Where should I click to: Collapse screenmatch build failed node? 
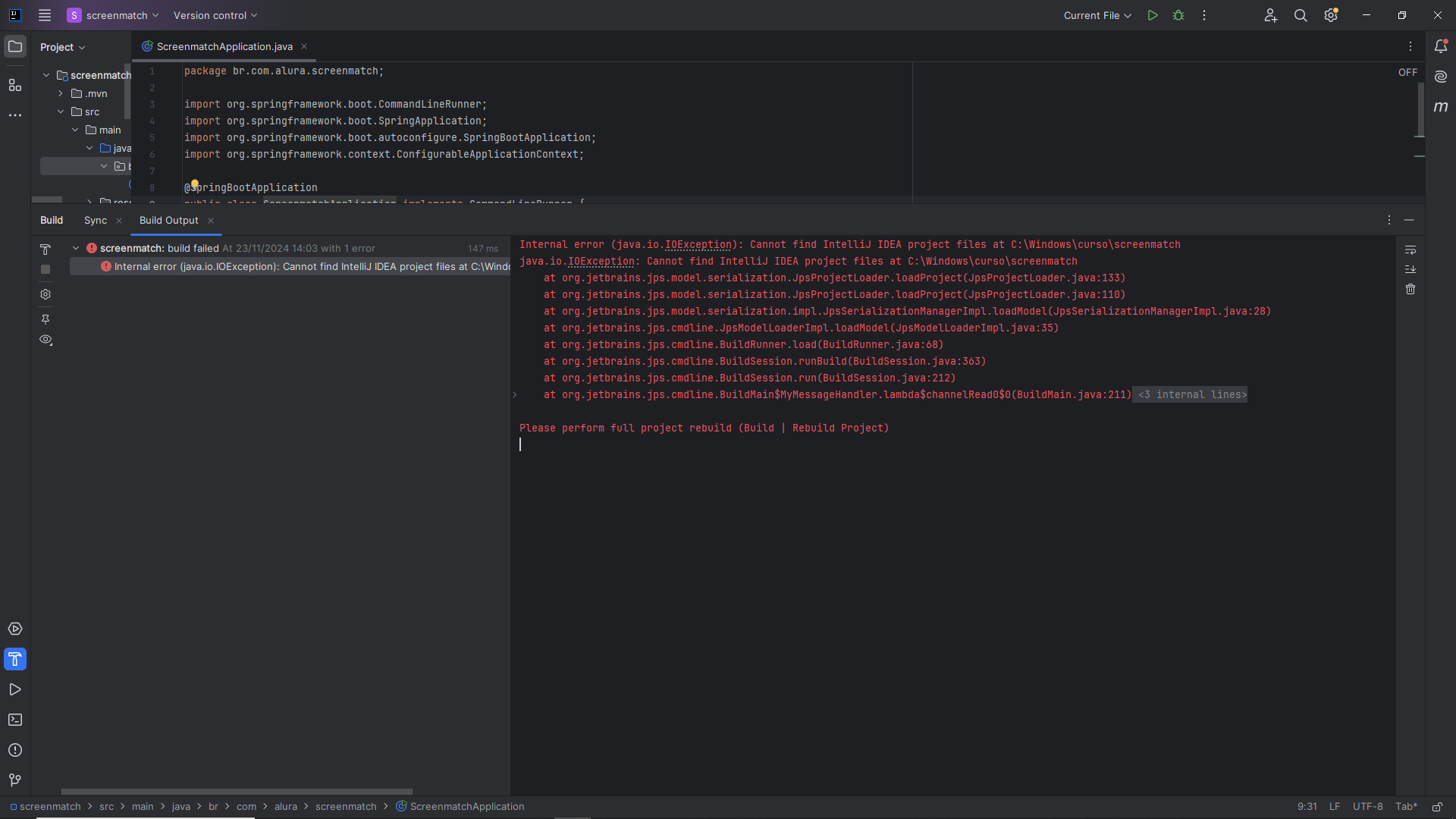tap(76, 248)
